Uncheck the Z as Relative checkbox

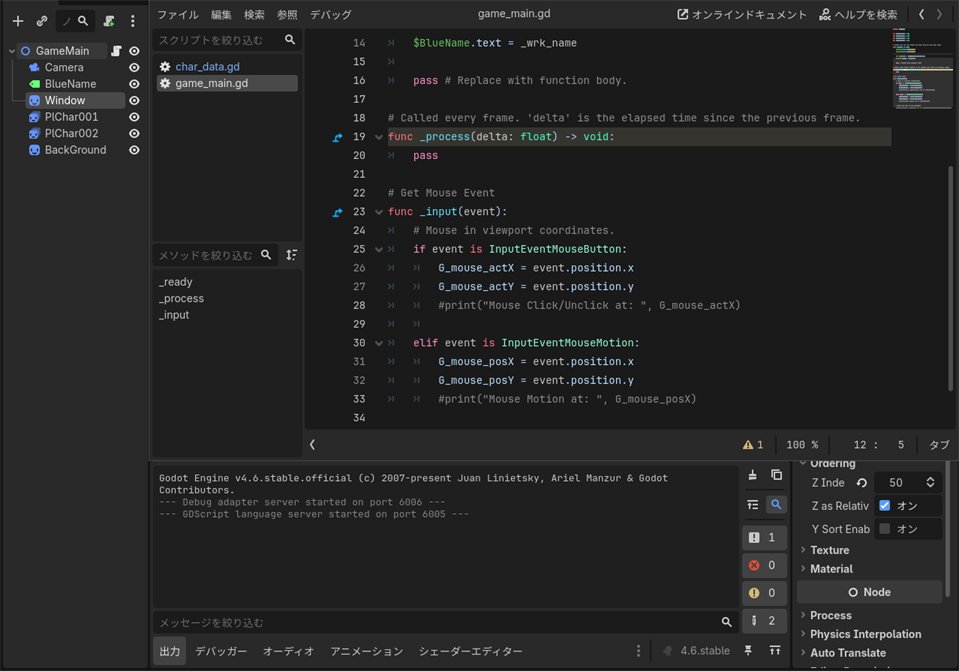point(884,505)
